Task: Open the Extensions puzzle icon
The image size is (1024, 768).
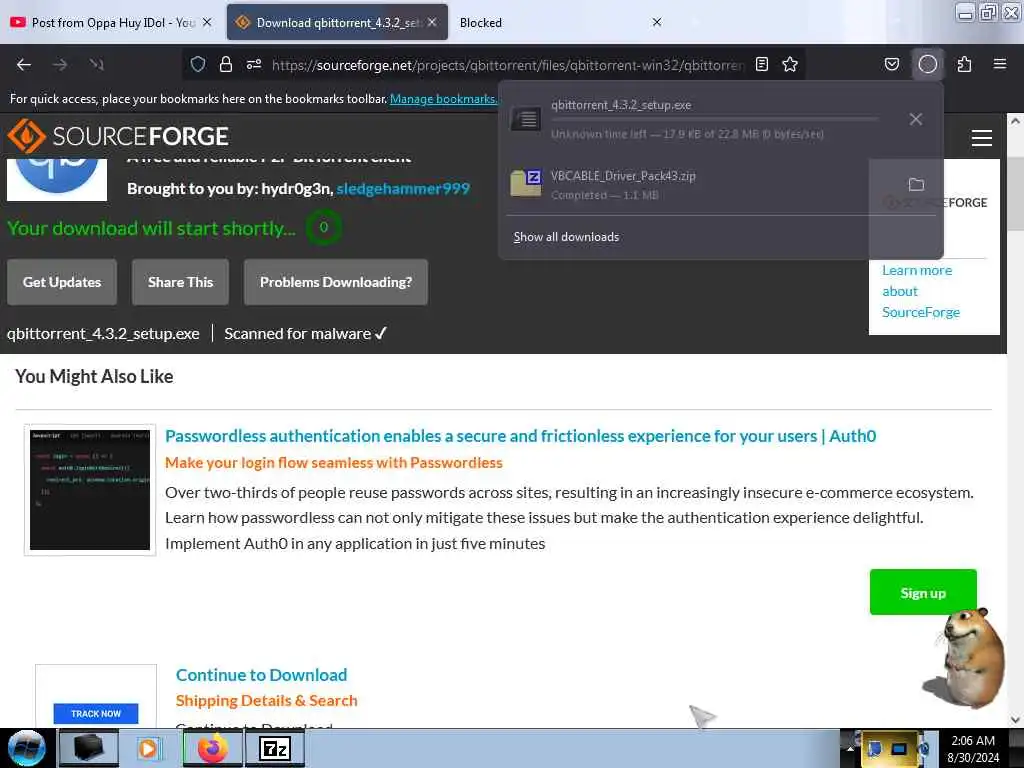Action: [965, 65]
